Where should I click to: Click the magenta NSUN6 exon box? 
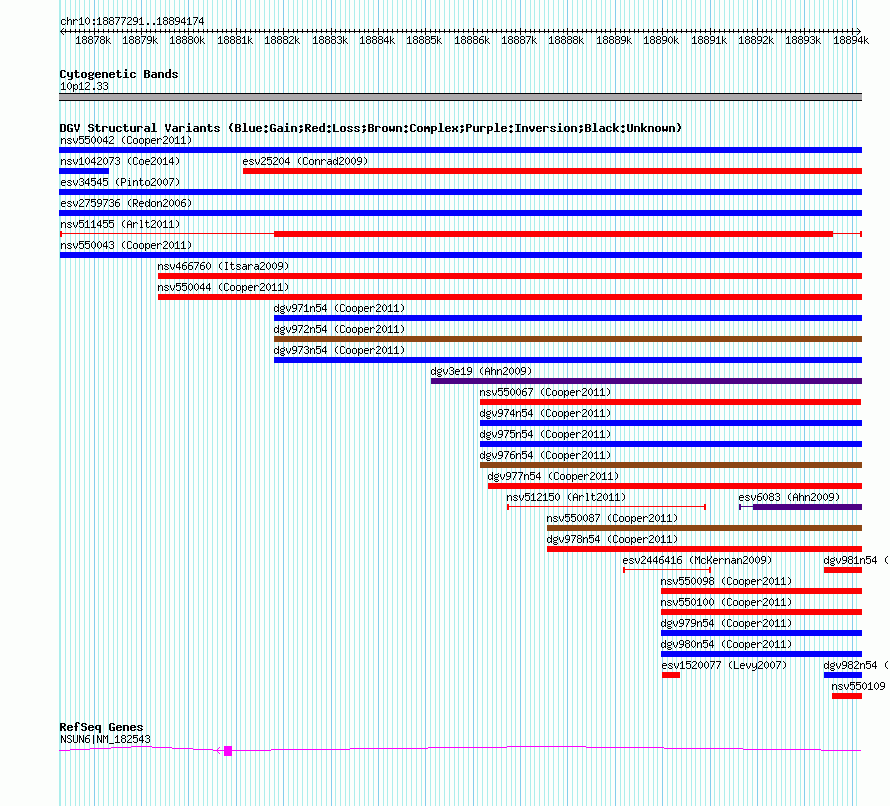[228, 751]
